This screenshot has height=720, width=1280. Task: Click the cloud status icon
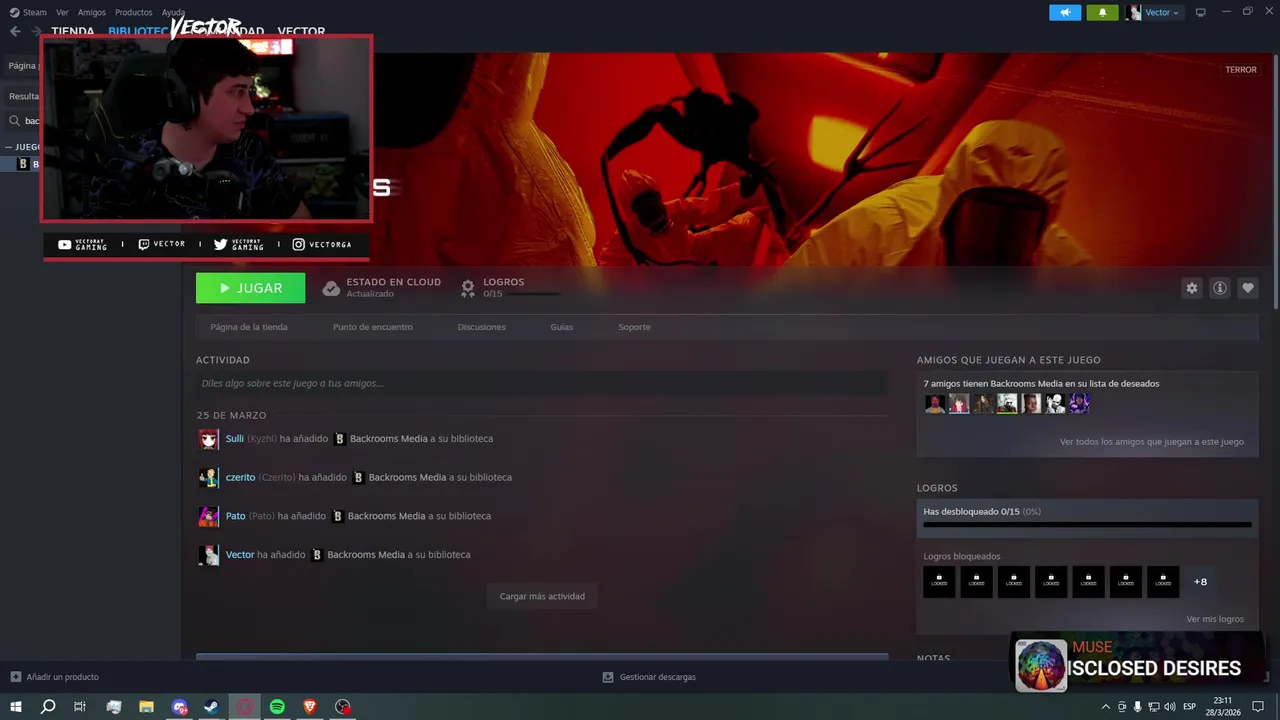331,288
